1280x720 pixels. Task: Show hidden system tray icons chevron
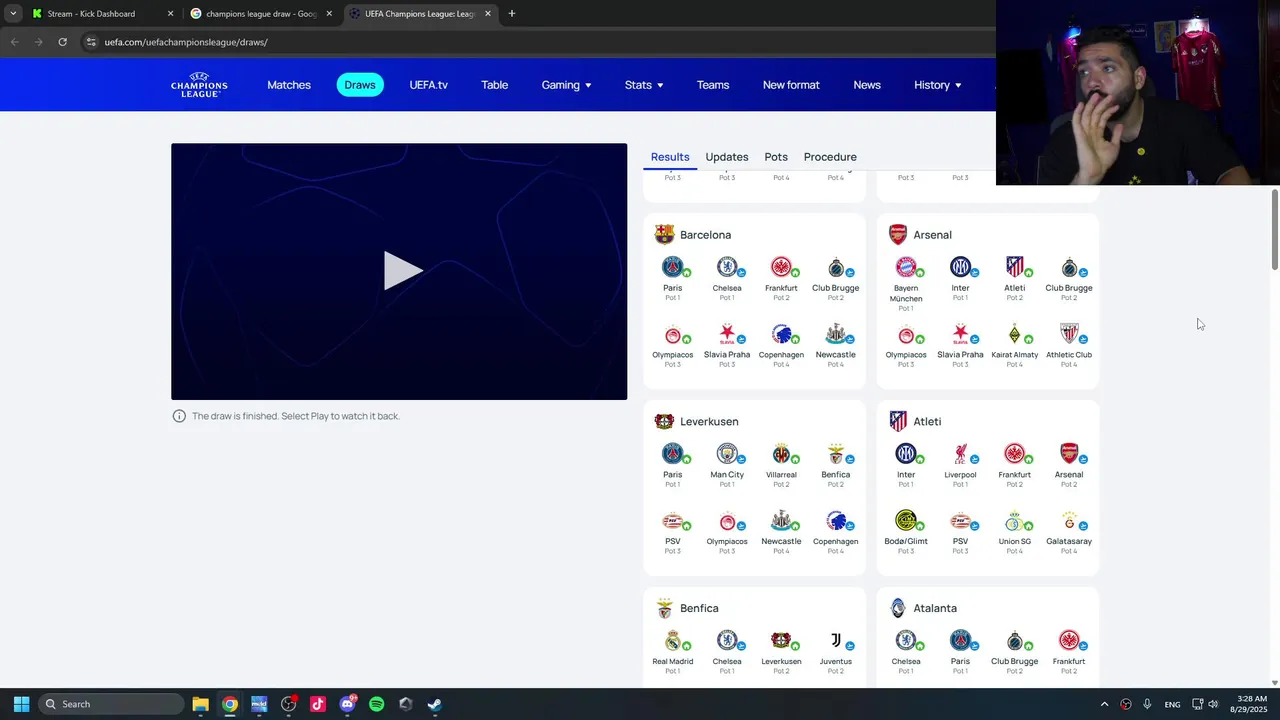point(1104,704)
